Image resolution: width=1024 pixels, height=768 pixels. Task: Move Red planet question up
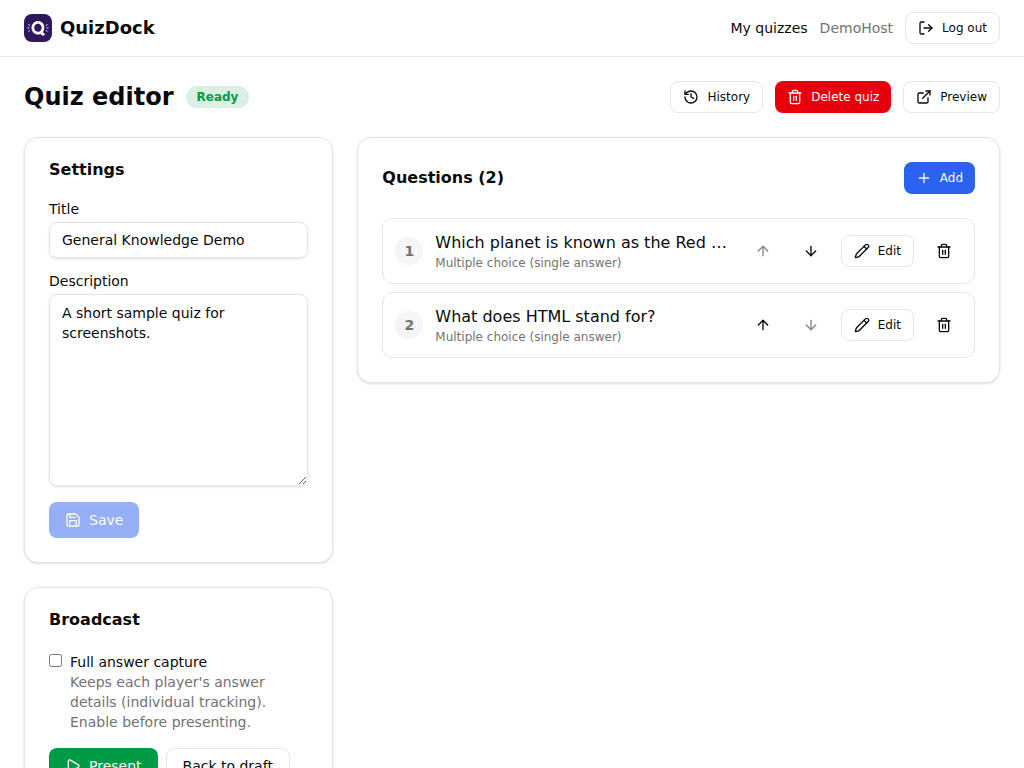763,251
